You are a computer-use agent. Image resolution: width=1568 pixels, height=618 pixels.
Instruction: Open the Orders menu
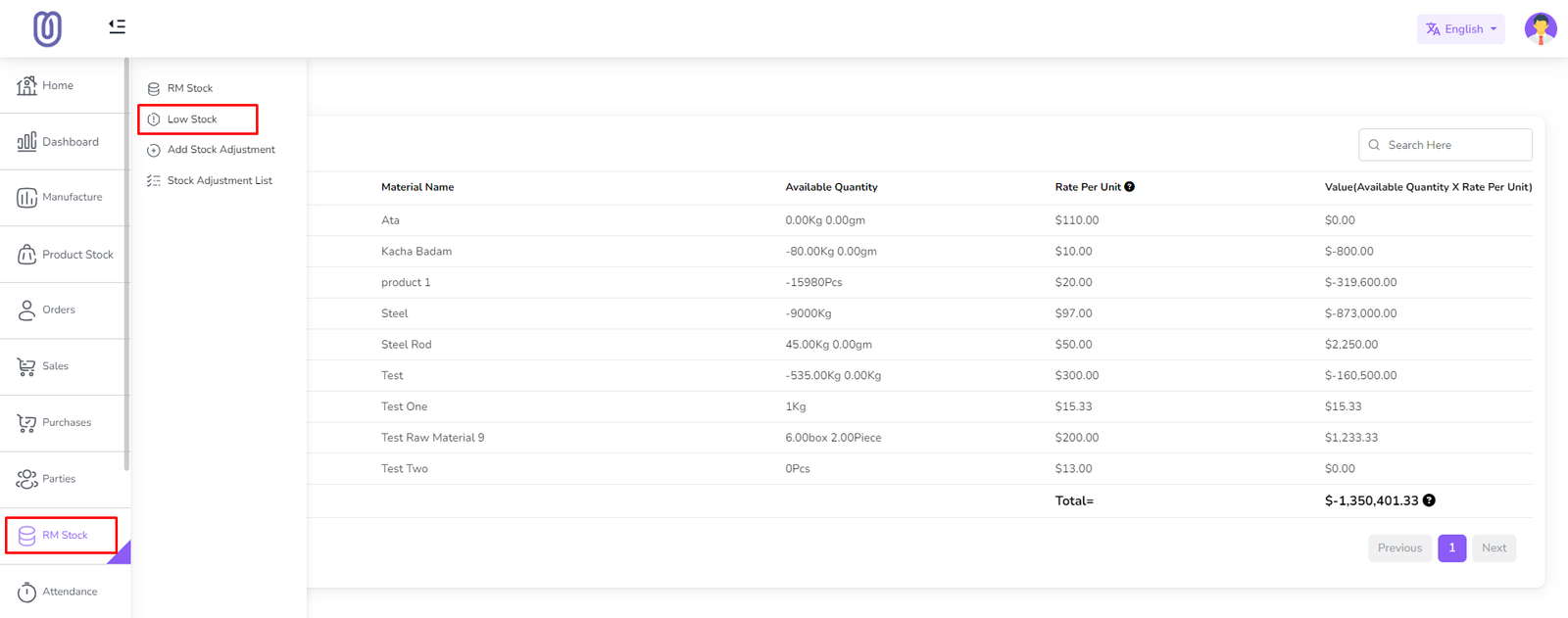[x=58, y=310]
